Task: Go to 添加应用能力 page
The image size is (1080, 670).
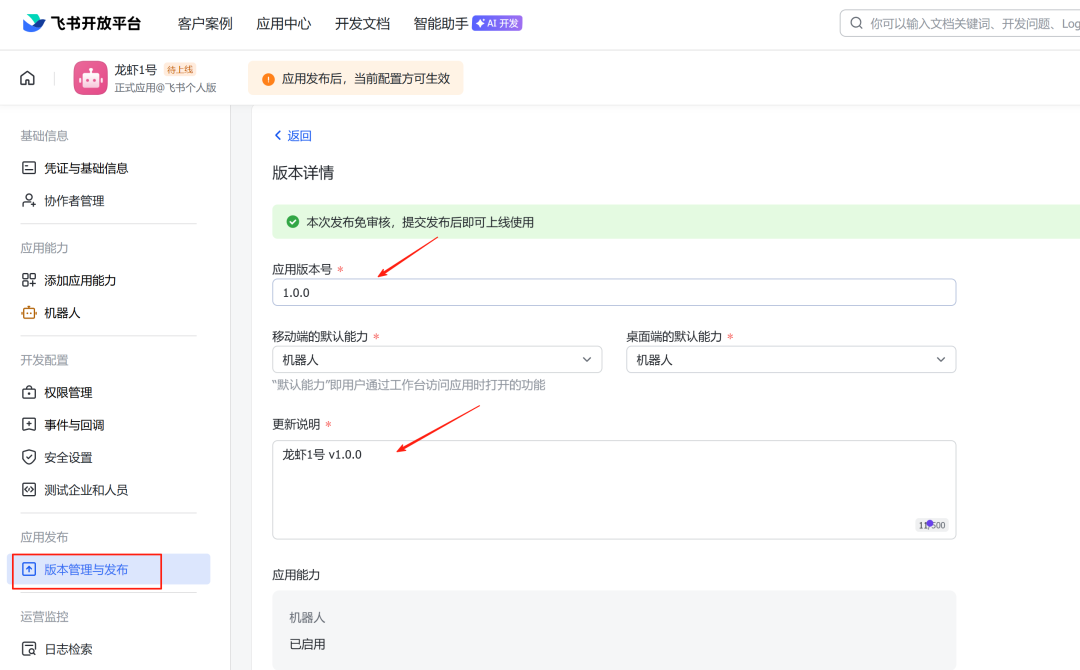Action: (80, 280)
